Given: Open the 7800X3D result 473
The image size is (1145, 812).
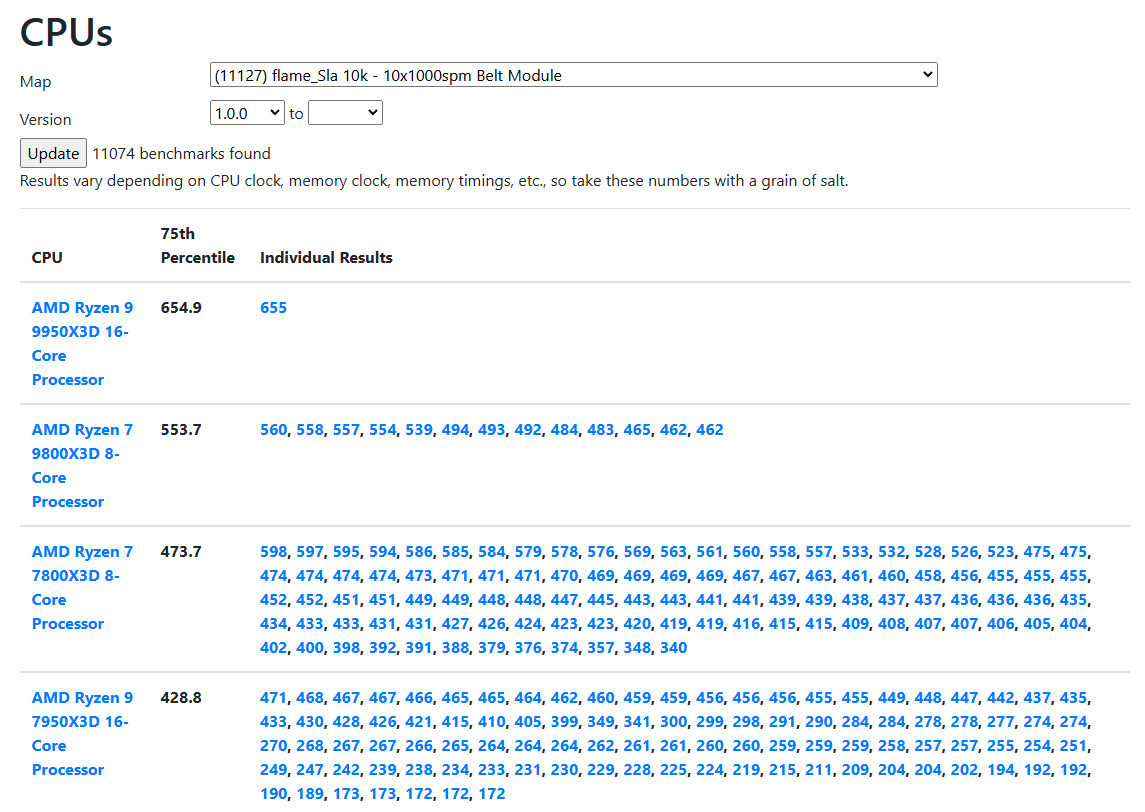Looking at the screenshot, I should (418, 575).
